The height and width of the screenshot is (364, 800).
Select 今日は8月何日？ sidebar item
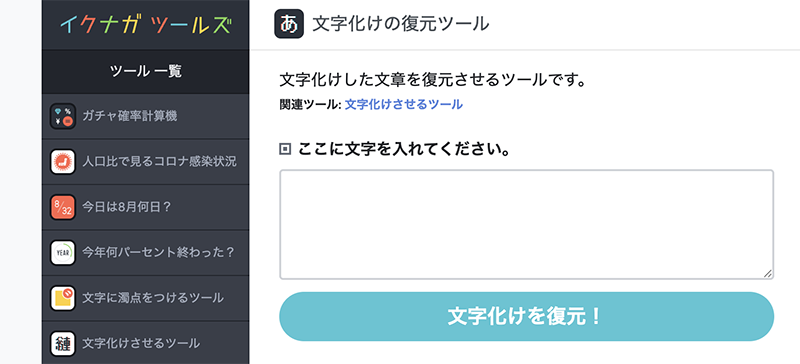(x=145, y=207)
